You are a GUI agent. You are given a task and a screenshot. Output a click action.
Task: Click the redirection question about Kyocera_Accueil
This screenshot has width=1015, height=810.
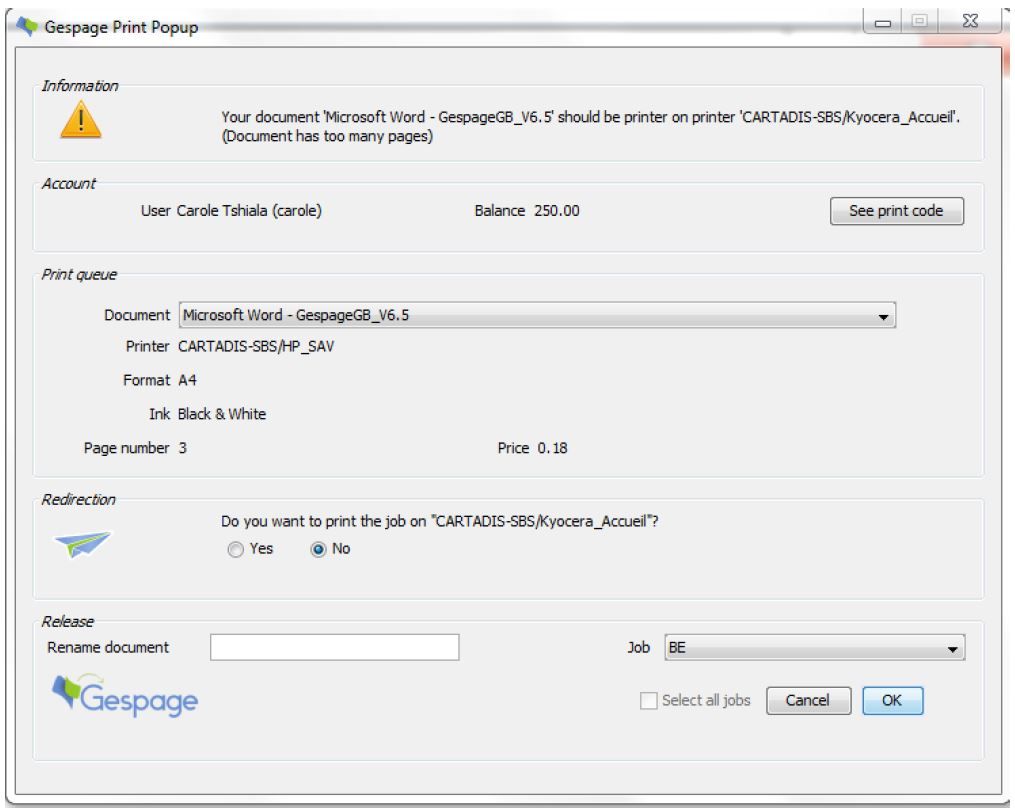point(440,522)
